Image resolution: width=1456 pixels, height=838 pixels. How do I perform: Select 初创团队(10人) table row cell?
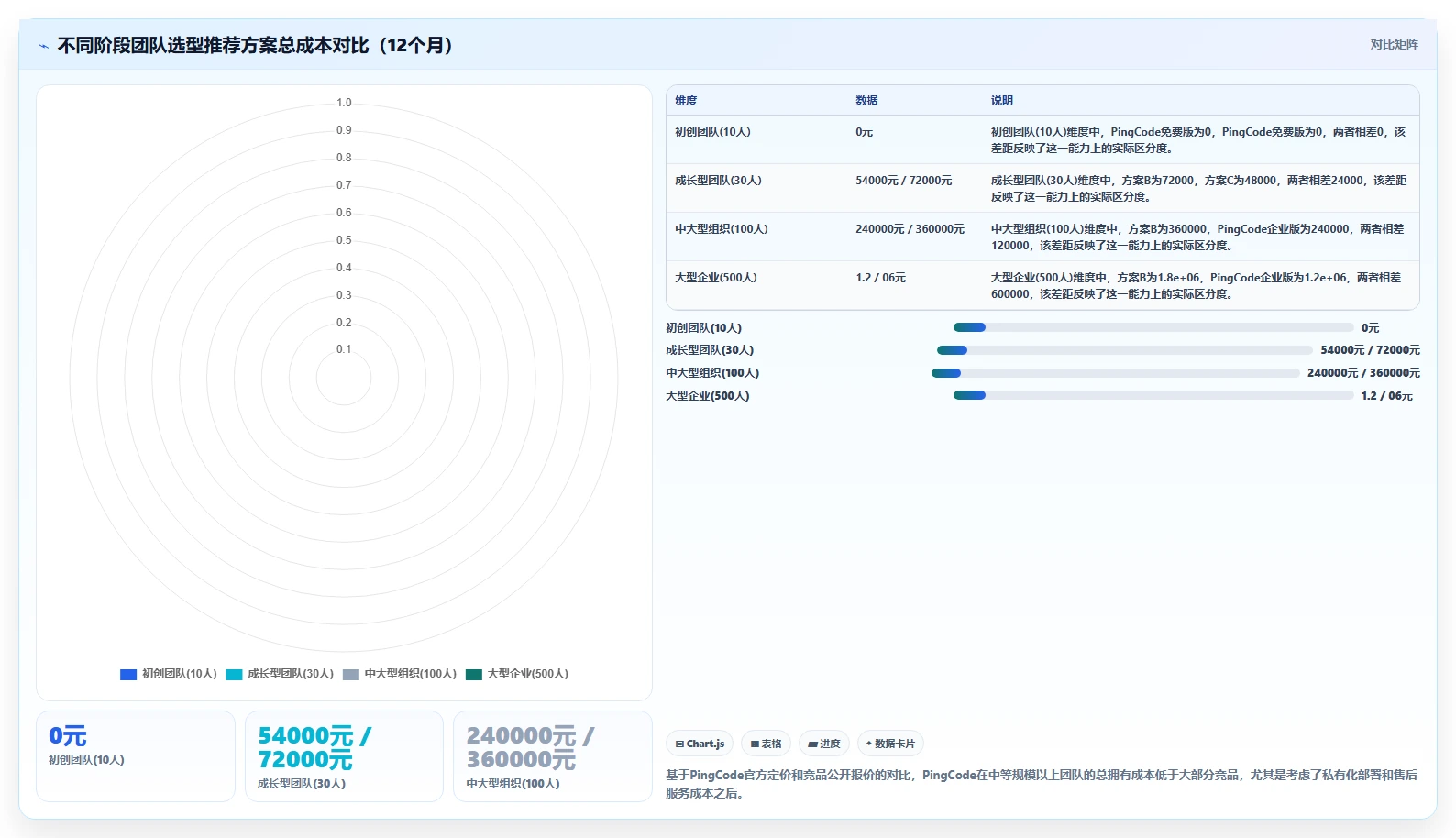712,132
